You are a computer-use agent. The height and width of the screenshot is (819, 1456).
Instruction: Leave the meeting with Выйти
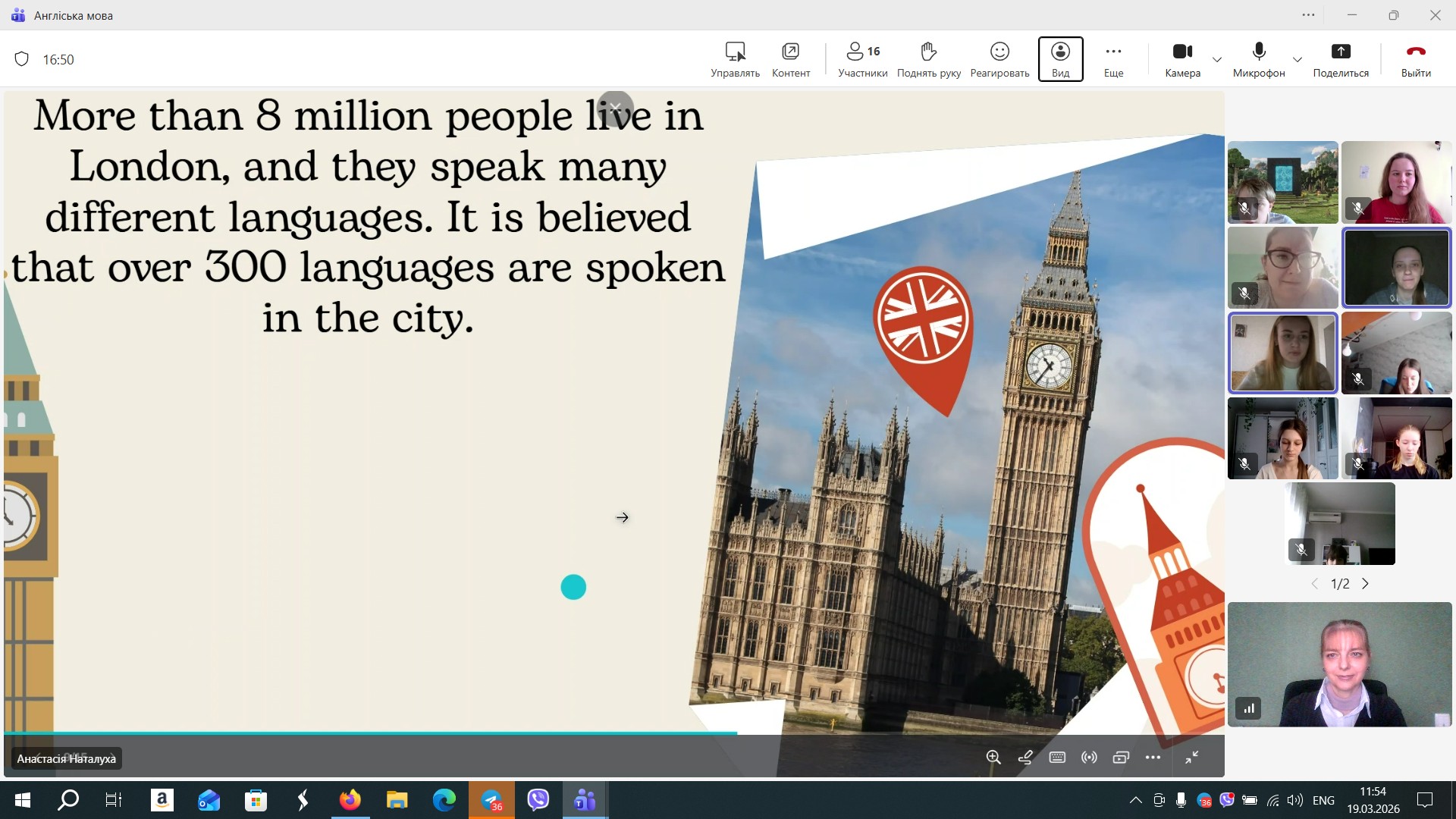[x=1415, y=59]
